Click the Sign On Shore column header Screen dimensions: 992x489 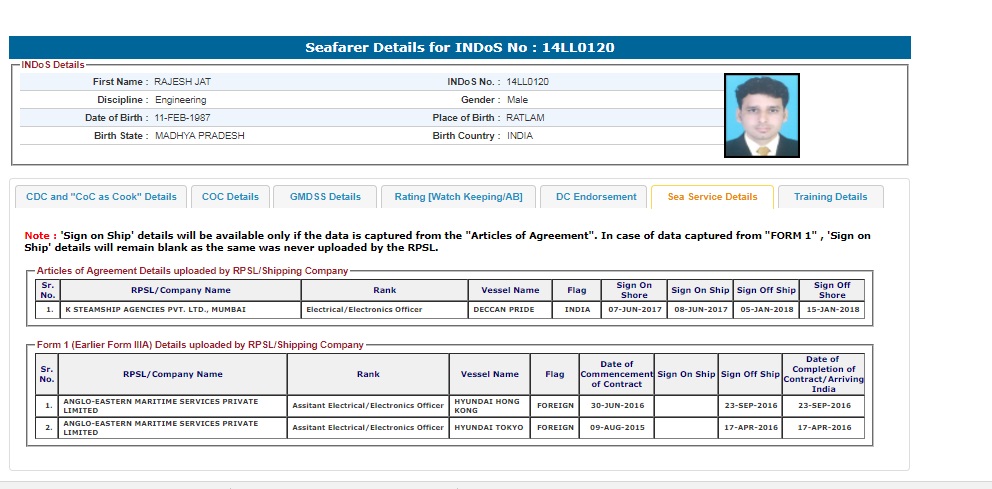pyautogui.click(x=634, y=290)
